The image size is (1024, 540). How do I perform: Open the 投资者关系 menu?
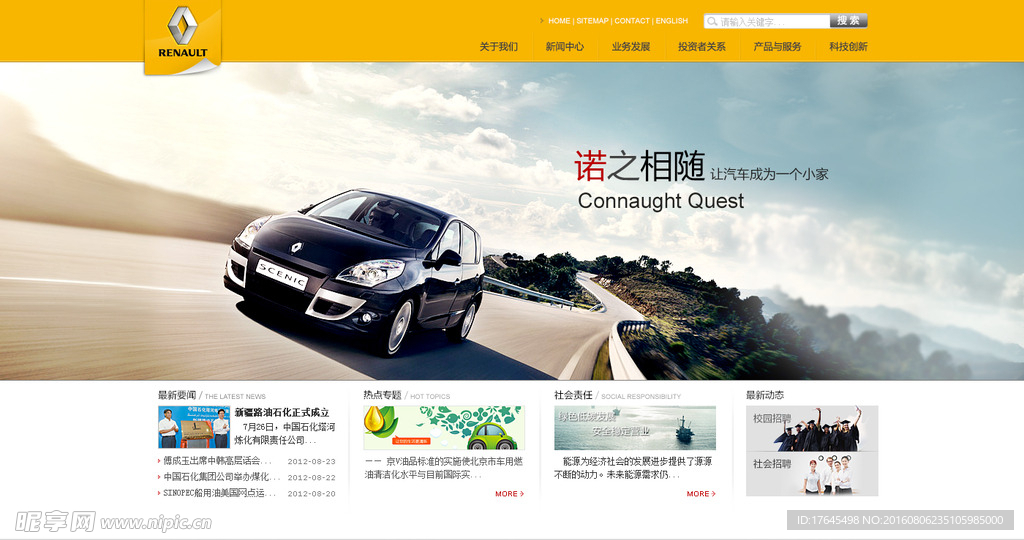click(701, 46)
